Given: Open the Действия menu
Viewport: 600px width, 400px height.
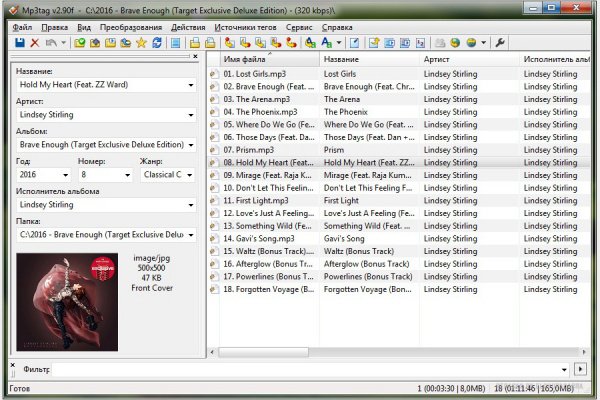Looking at the screenshot, I should point(188,27).
